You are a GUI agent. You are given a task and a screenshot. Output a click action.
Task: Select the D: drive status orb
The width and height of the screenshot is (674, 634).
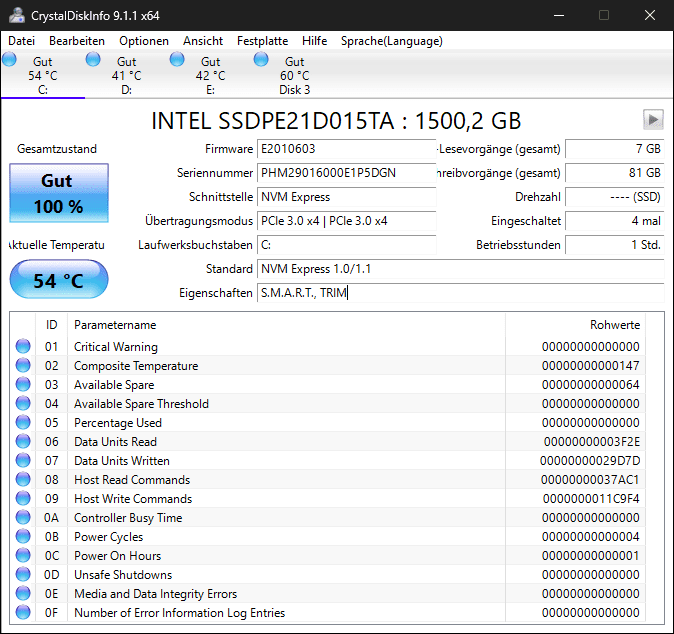[93, 59]
